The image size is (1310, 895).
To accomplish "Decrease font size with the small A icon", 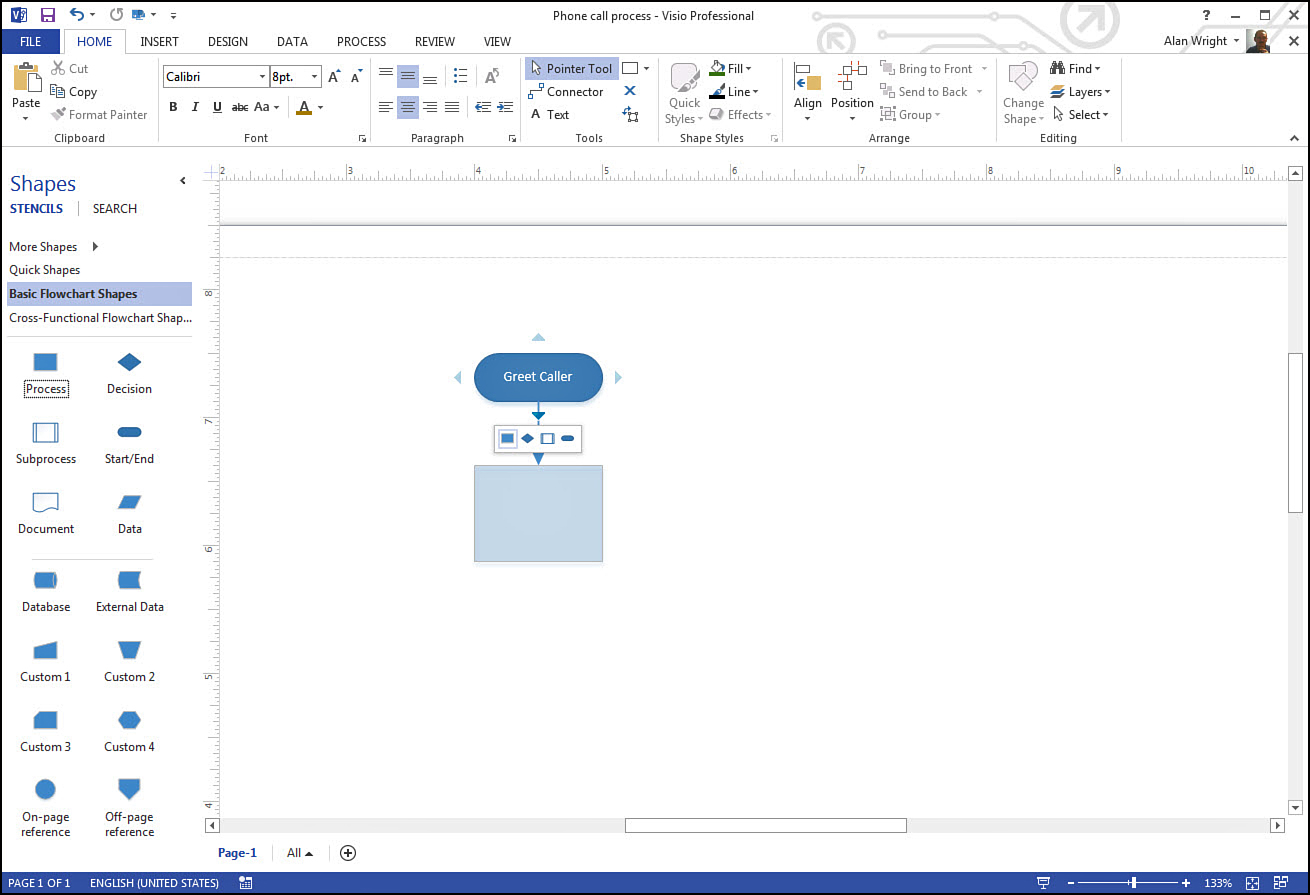I will coord(356,77).
